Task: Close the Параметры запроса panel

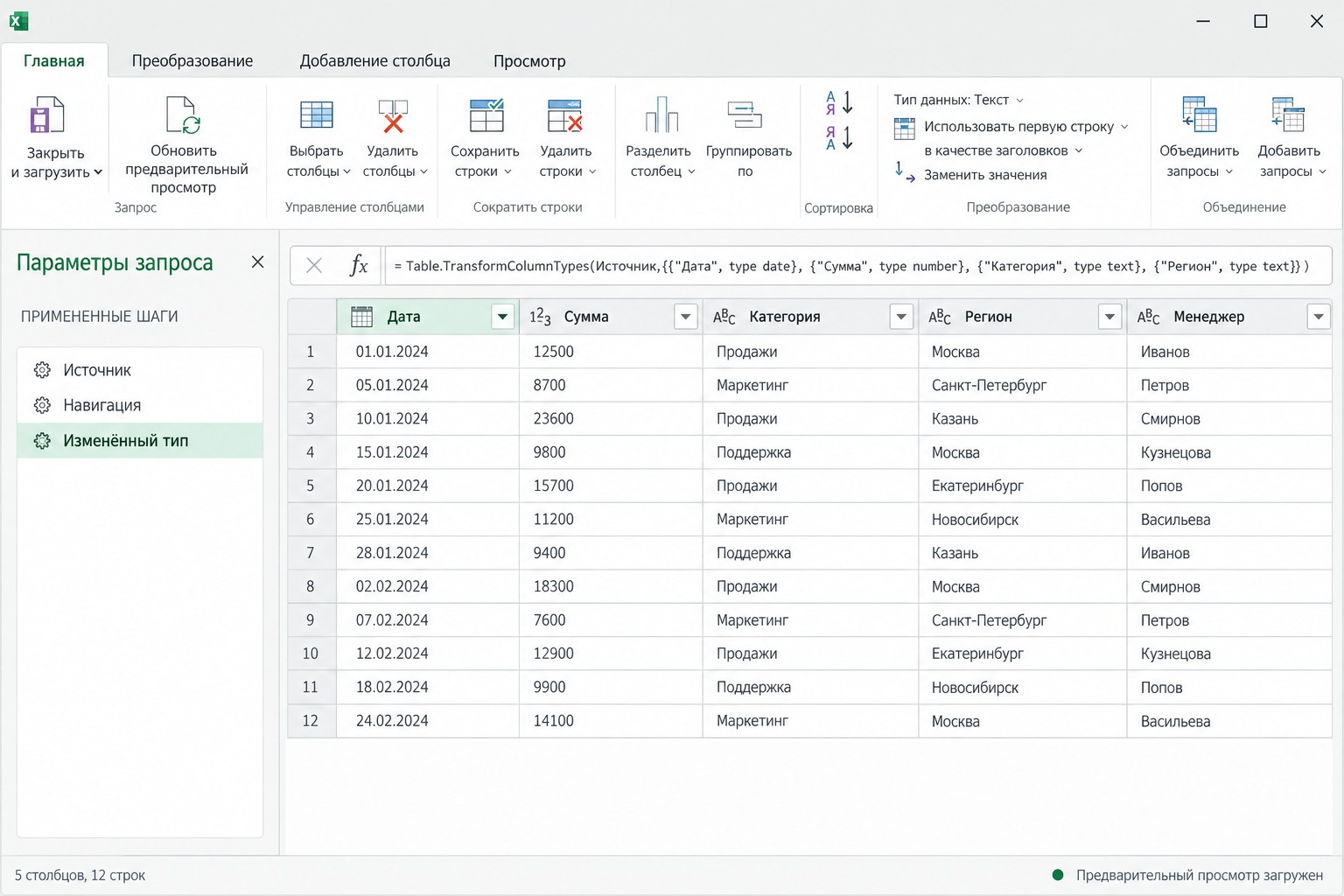Action: pyautogui.click(x=257, y=262)
